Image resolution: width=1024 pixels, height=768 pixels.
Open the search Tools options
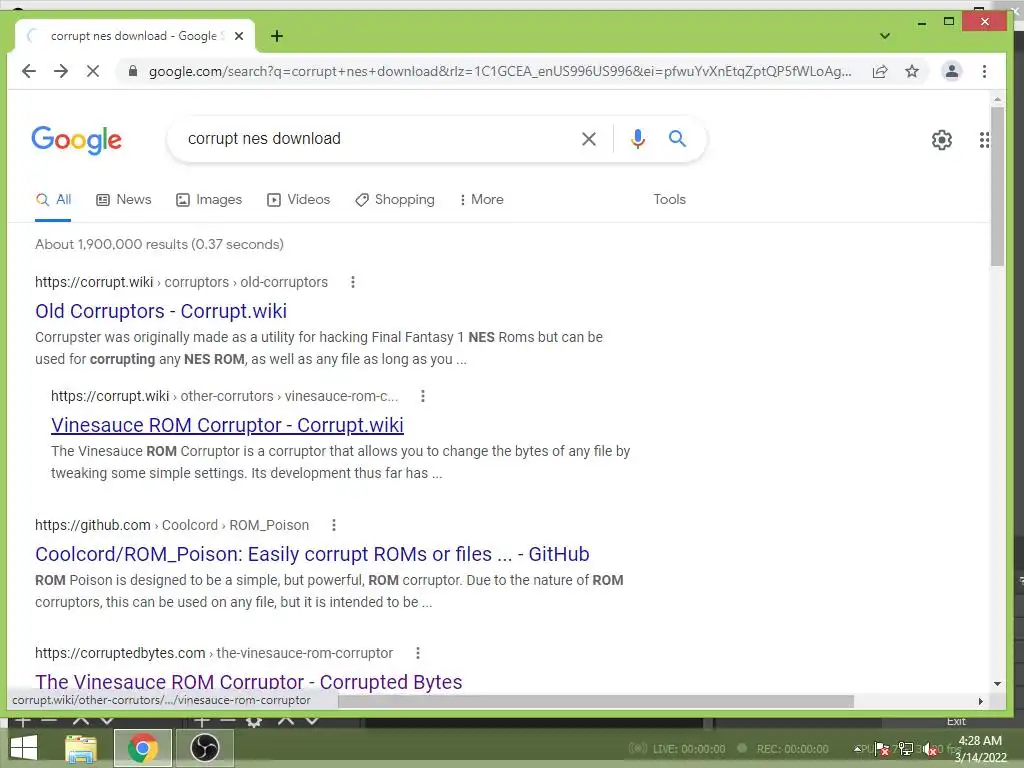[669, 200]
